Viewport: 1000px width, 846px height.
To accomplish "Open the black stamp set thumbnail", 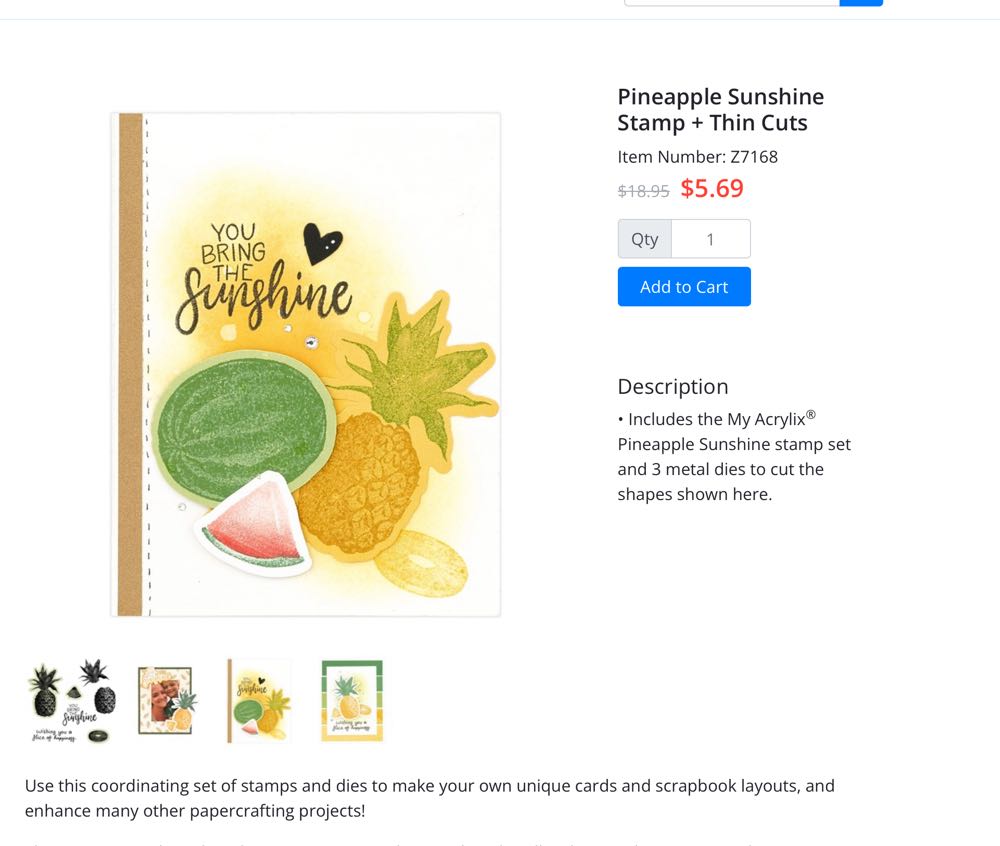I will pos(70,700).
